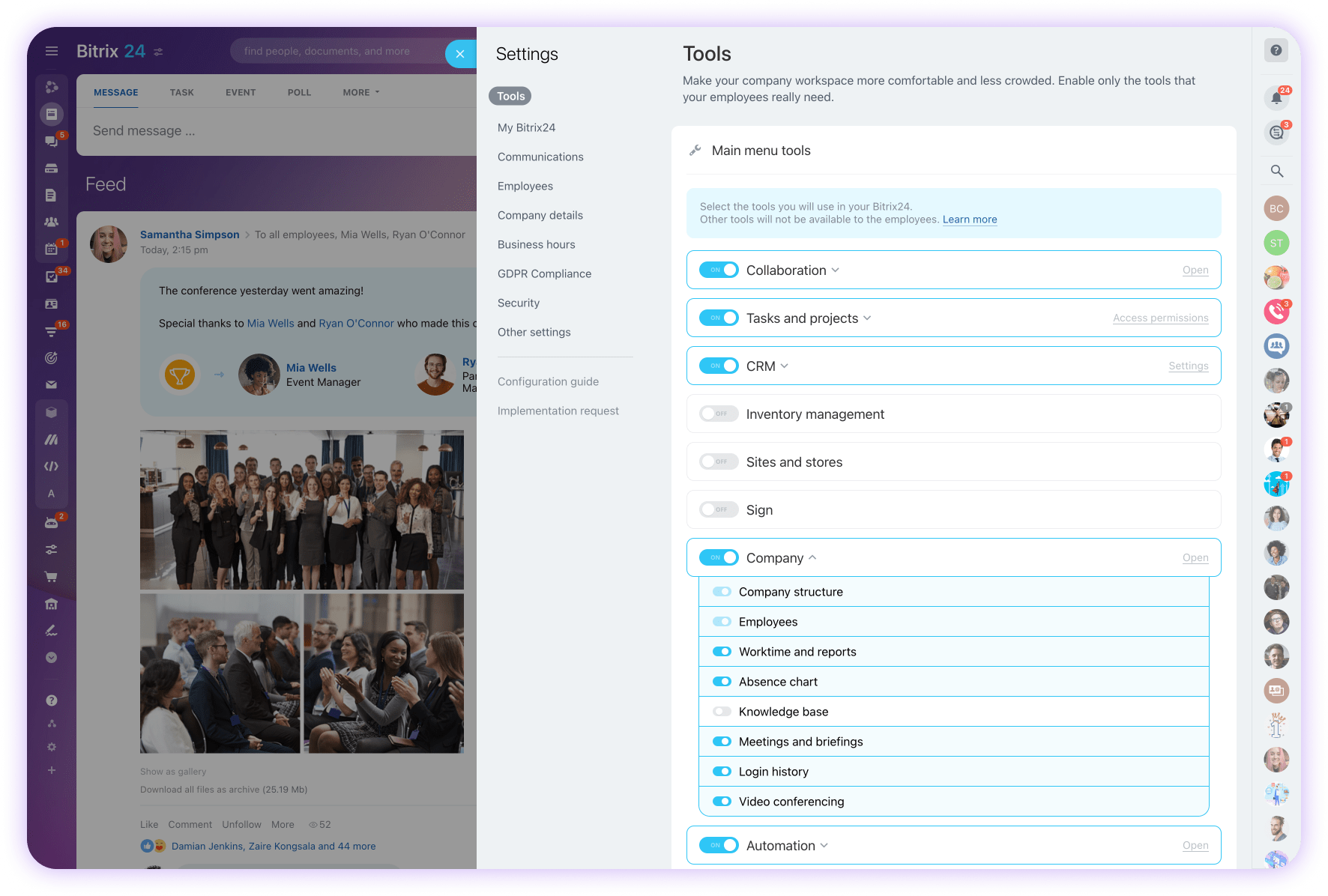Viewport: 1328px width, 896px height.
Task: Disable the Video conferencing toggle
Action: [x=722, y=802]
